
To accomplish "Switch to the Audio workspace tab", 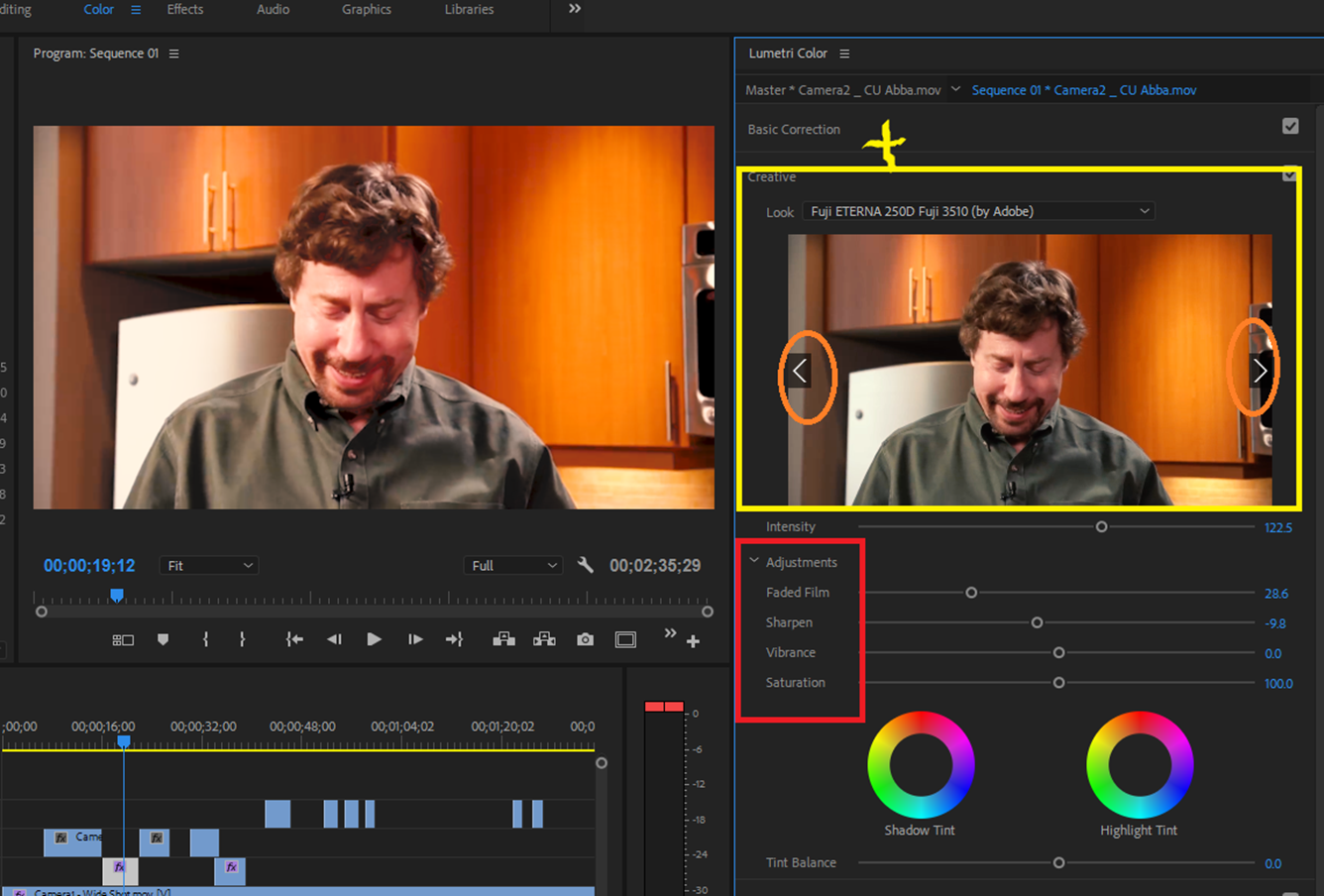I will [273, 10].
